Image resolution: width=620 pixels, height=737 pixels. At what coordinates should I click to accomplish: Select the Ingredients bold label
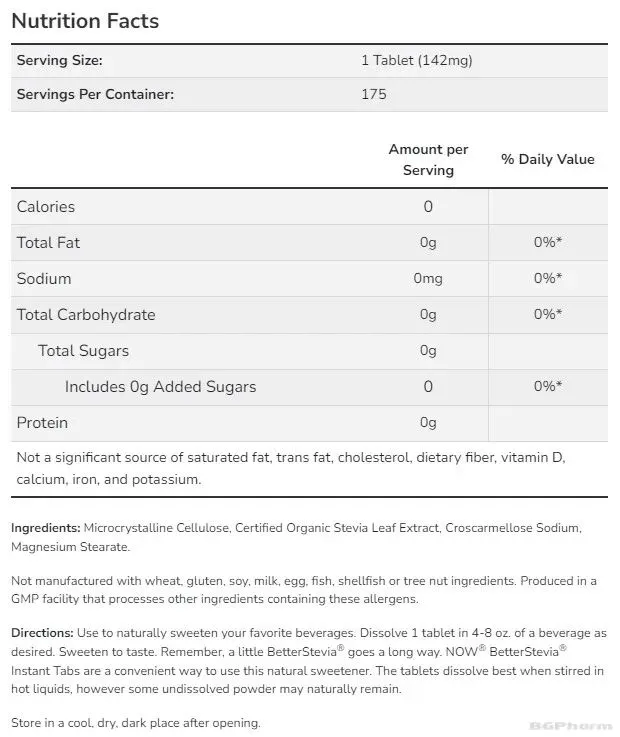(x=46, y=528)
